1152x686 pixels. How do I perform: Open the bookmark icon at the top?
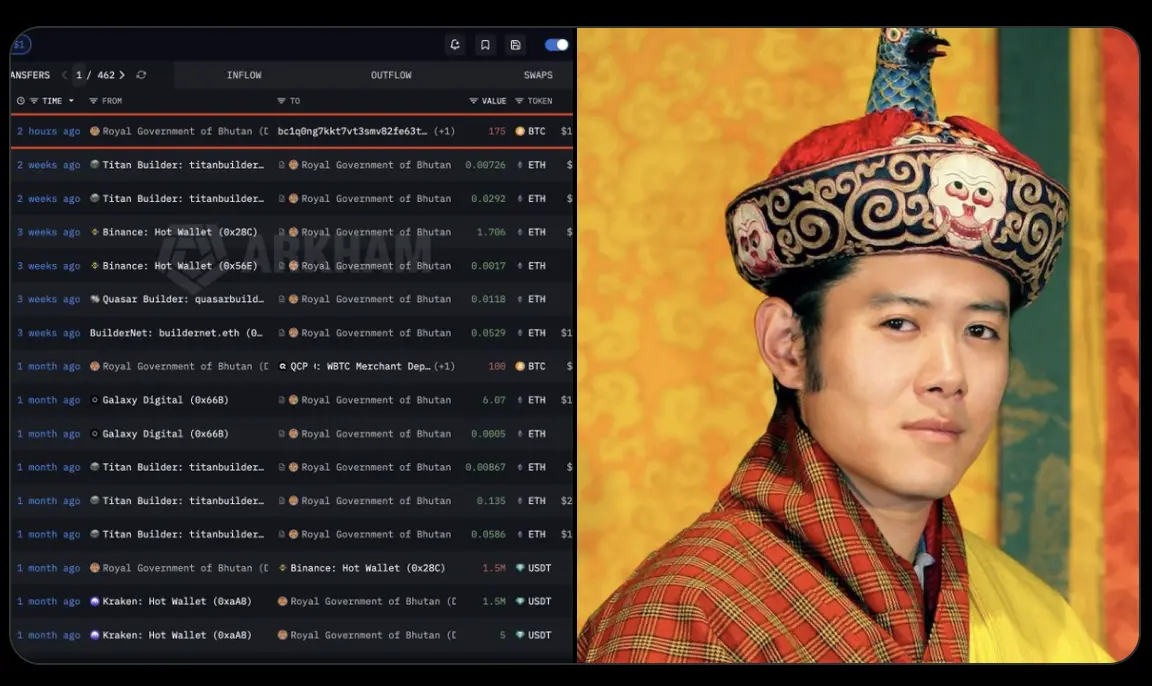point(486,44)
